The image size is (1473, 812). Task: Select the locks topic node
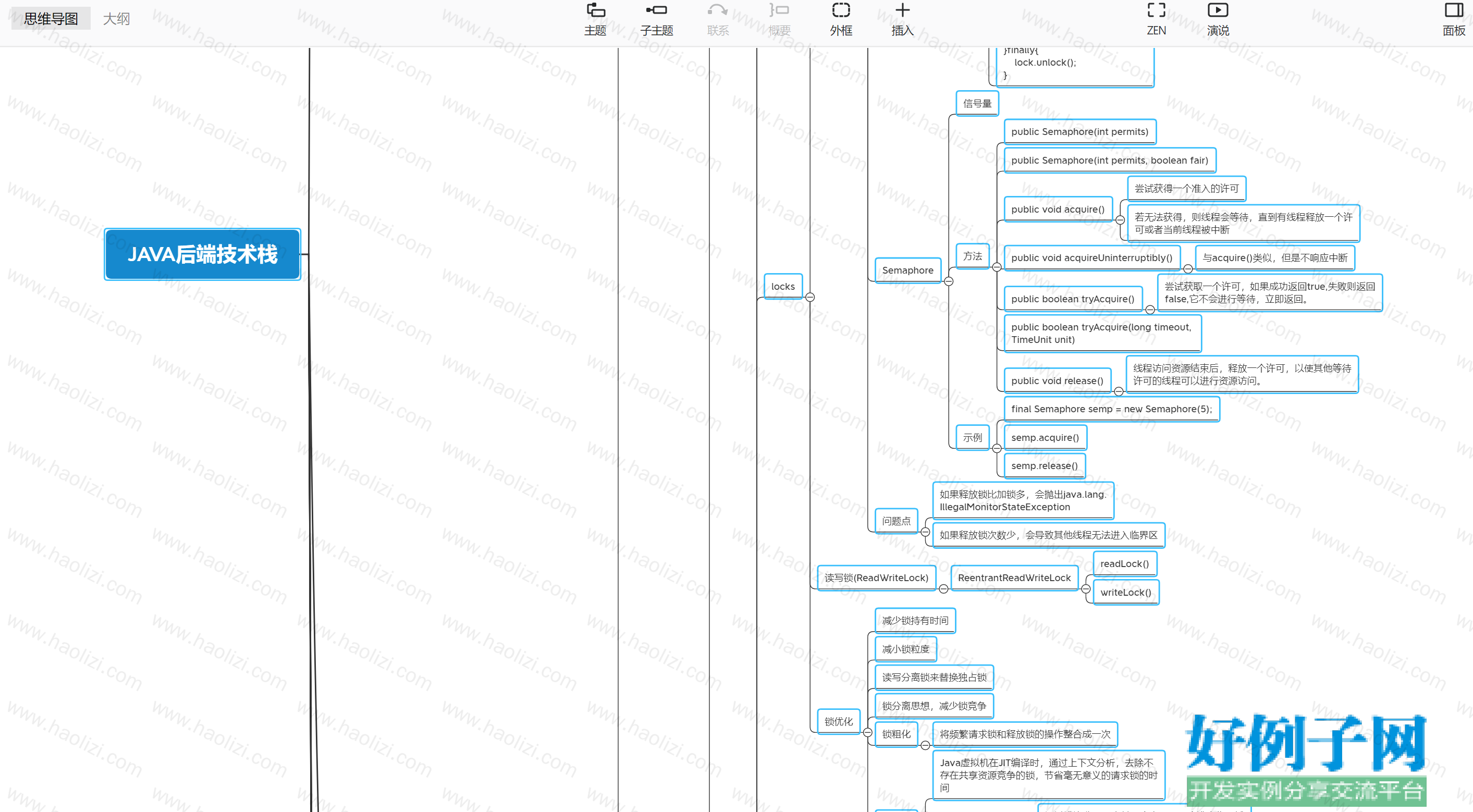(x=783, y=286)
